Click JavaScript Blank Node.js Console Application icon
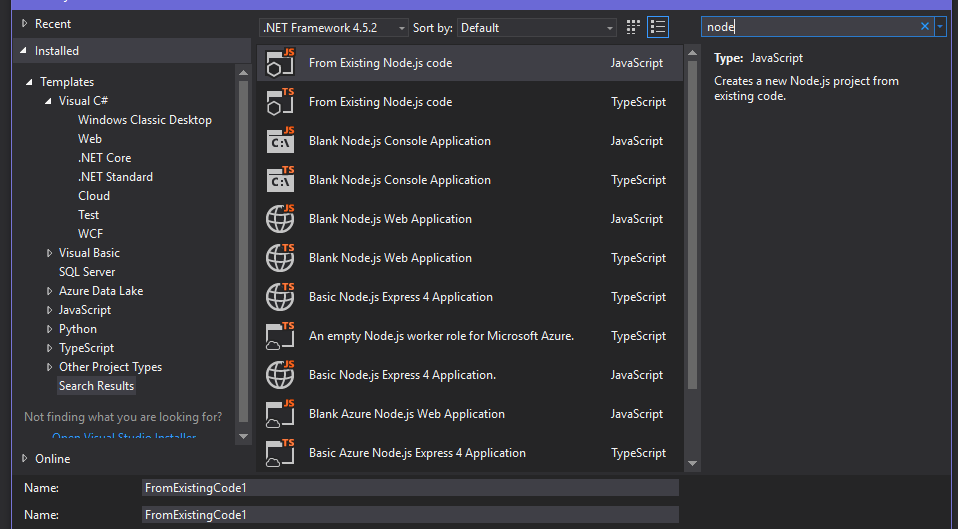Image resolution: width=958 pixels, height=529 pixels. point(280,140)
